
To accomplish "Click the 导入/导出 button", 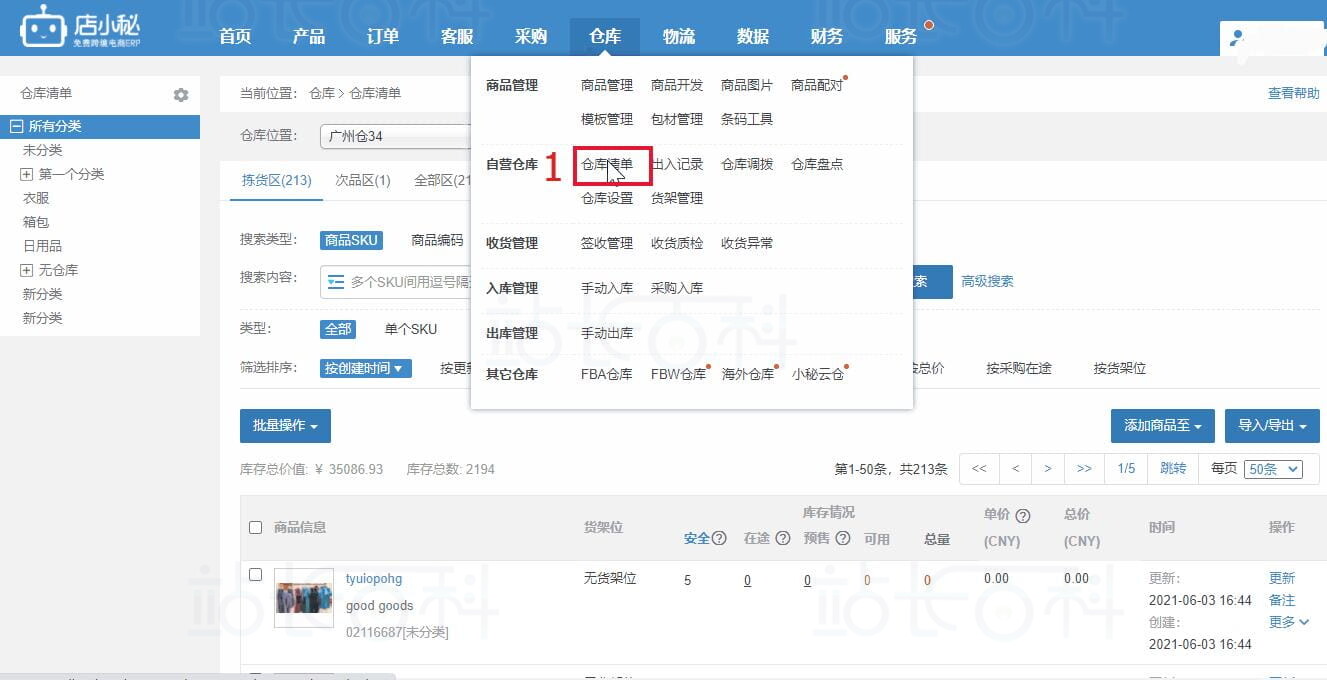I will point(1271,425).
